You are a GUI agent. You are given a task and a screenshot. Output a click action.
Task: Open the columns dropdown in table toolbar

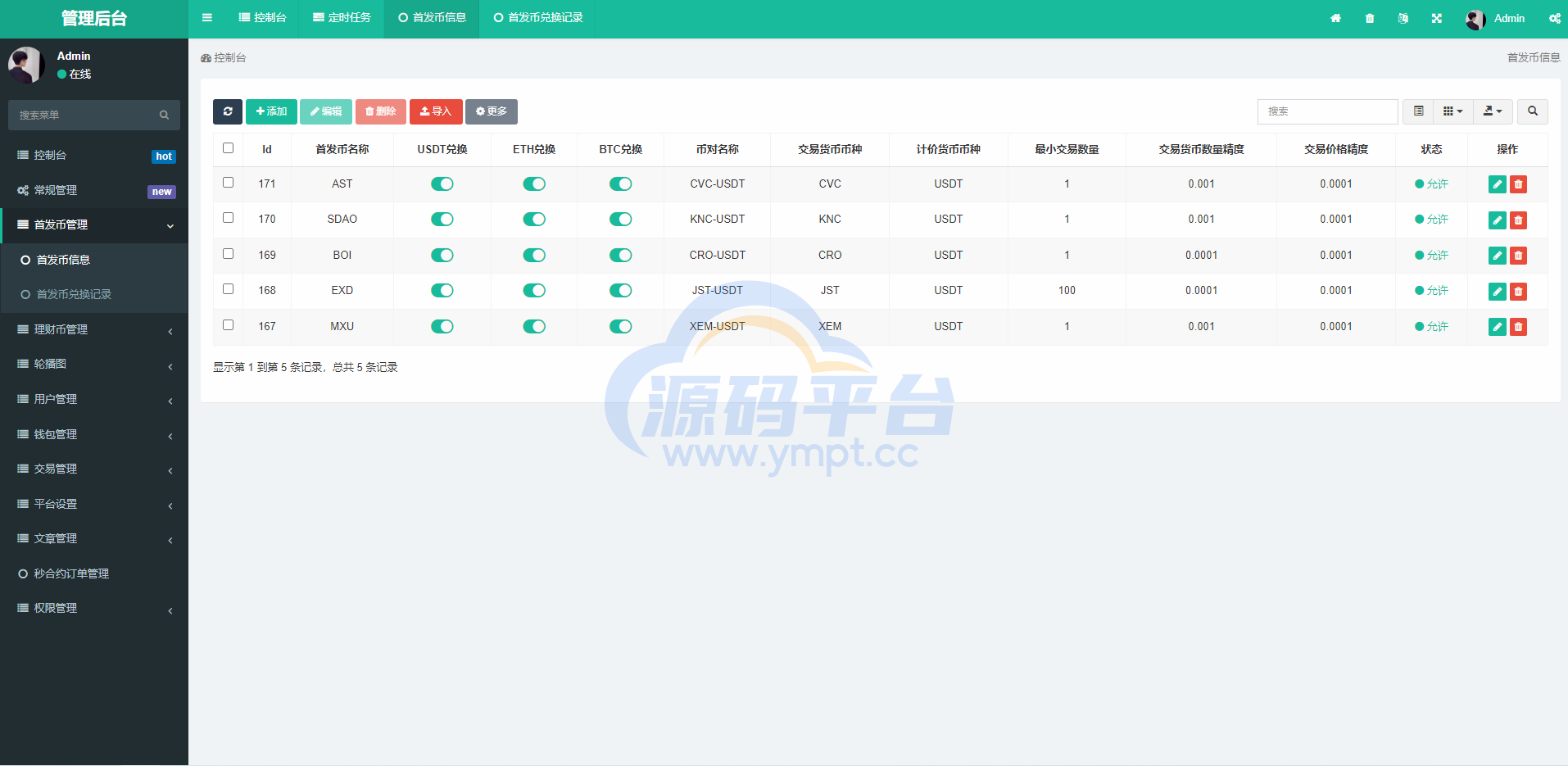pyautogui.click(x=1453, y=111)
